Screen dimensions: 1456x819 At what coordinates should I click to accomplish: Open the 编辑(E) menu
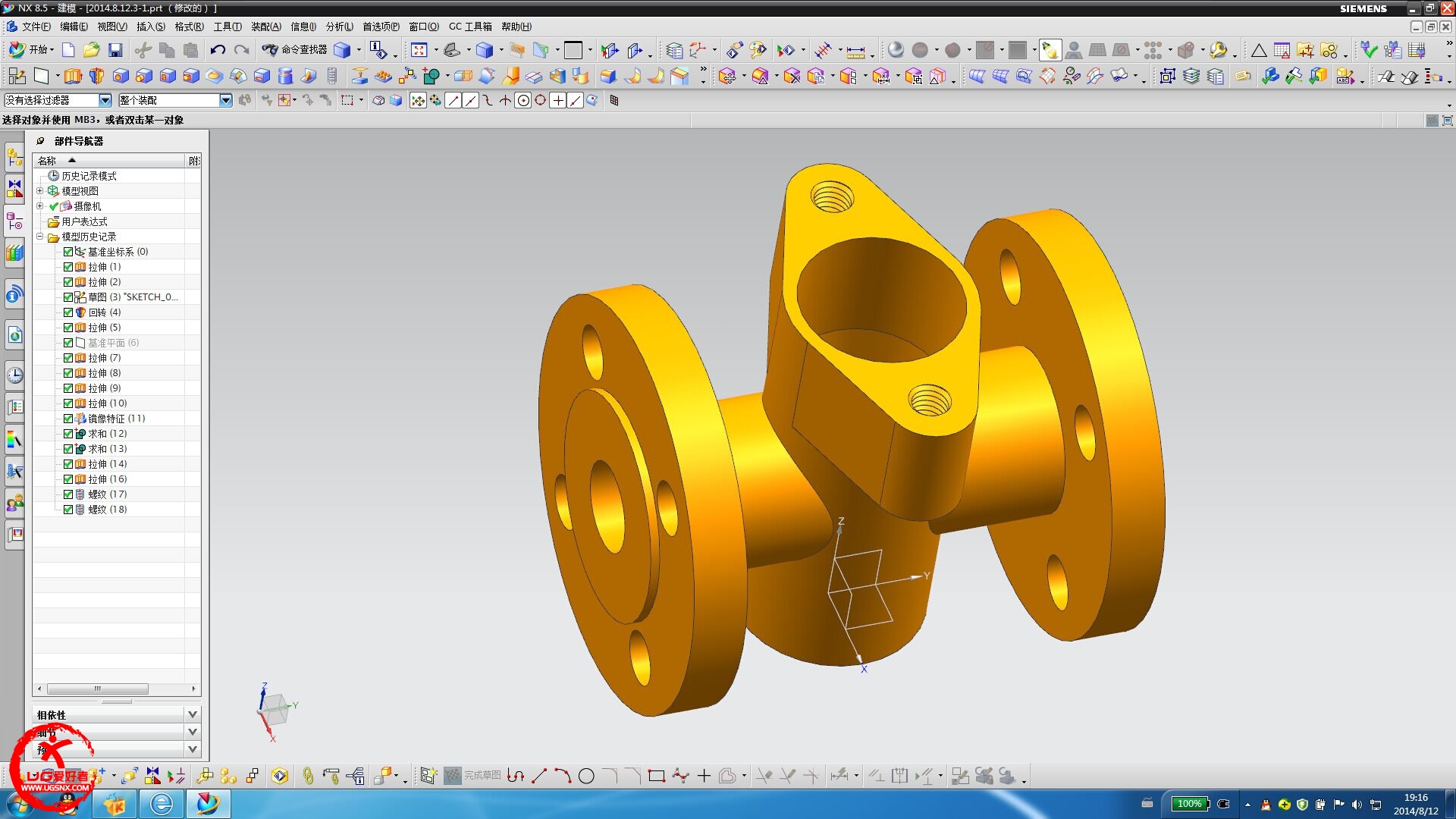pyautogui.click(x=74, y=27)
